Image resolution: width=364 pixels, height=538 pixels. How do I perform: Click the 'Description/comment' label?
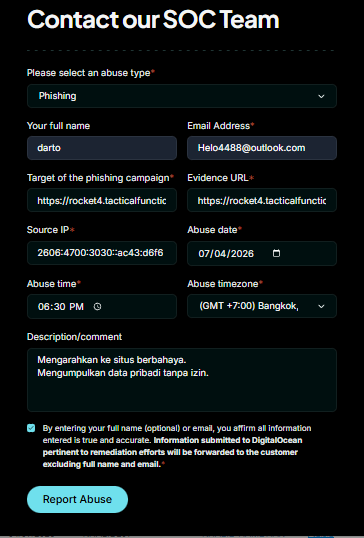point(74,337)
